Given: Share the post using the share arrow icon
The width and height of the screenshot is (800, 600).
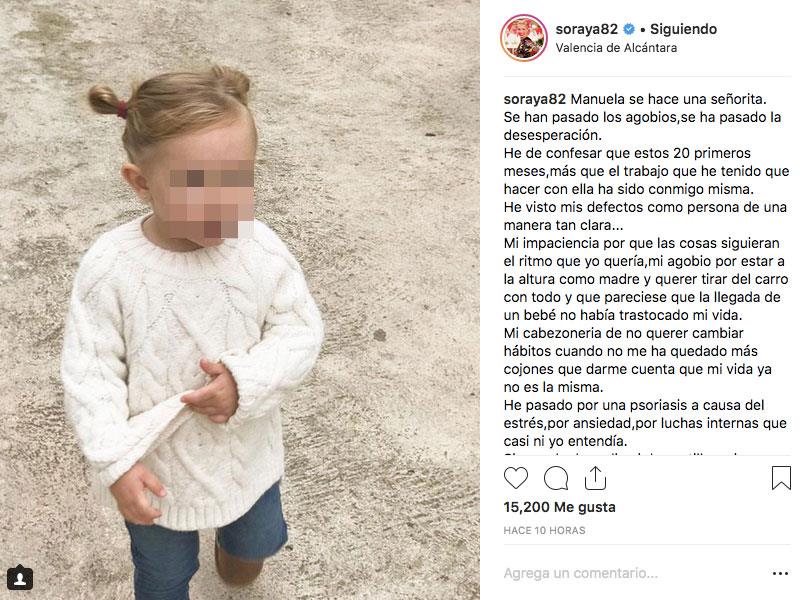Looking at the screenshot, I should pos(595,478).
